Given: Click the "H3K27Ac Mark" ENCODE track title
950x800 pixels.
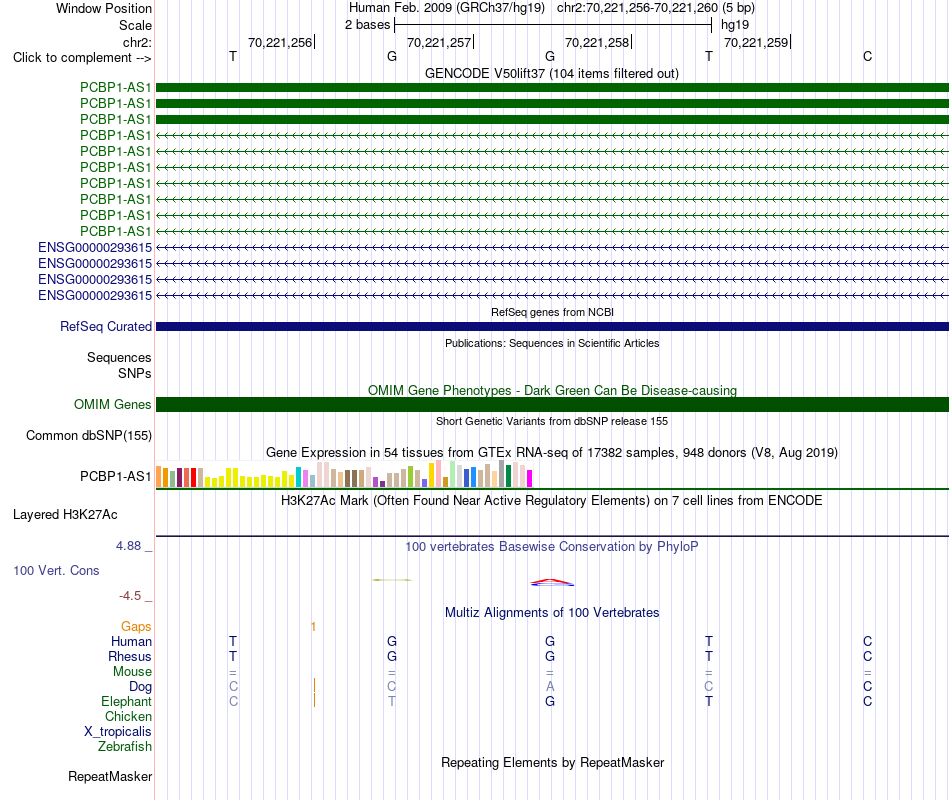Looking at the screenshot, I should pos(552,501).
